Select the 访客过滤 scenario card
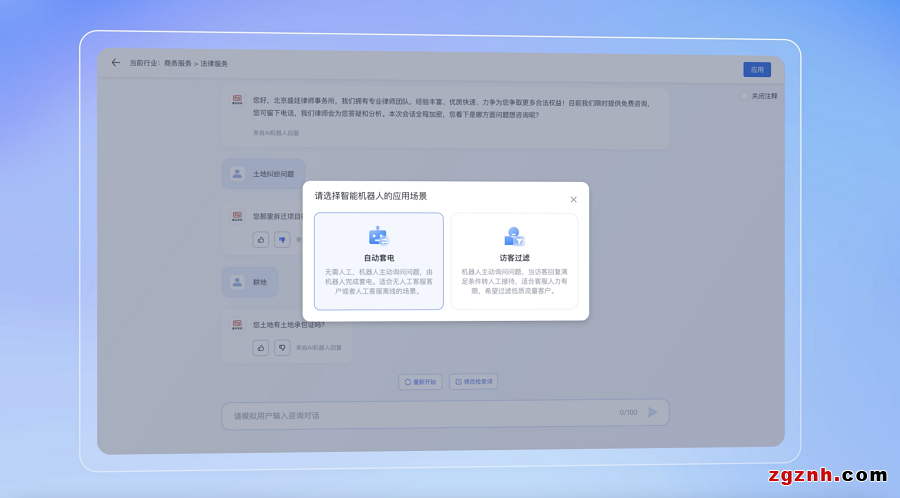The image size is (900, 498). tap(514, 261)
